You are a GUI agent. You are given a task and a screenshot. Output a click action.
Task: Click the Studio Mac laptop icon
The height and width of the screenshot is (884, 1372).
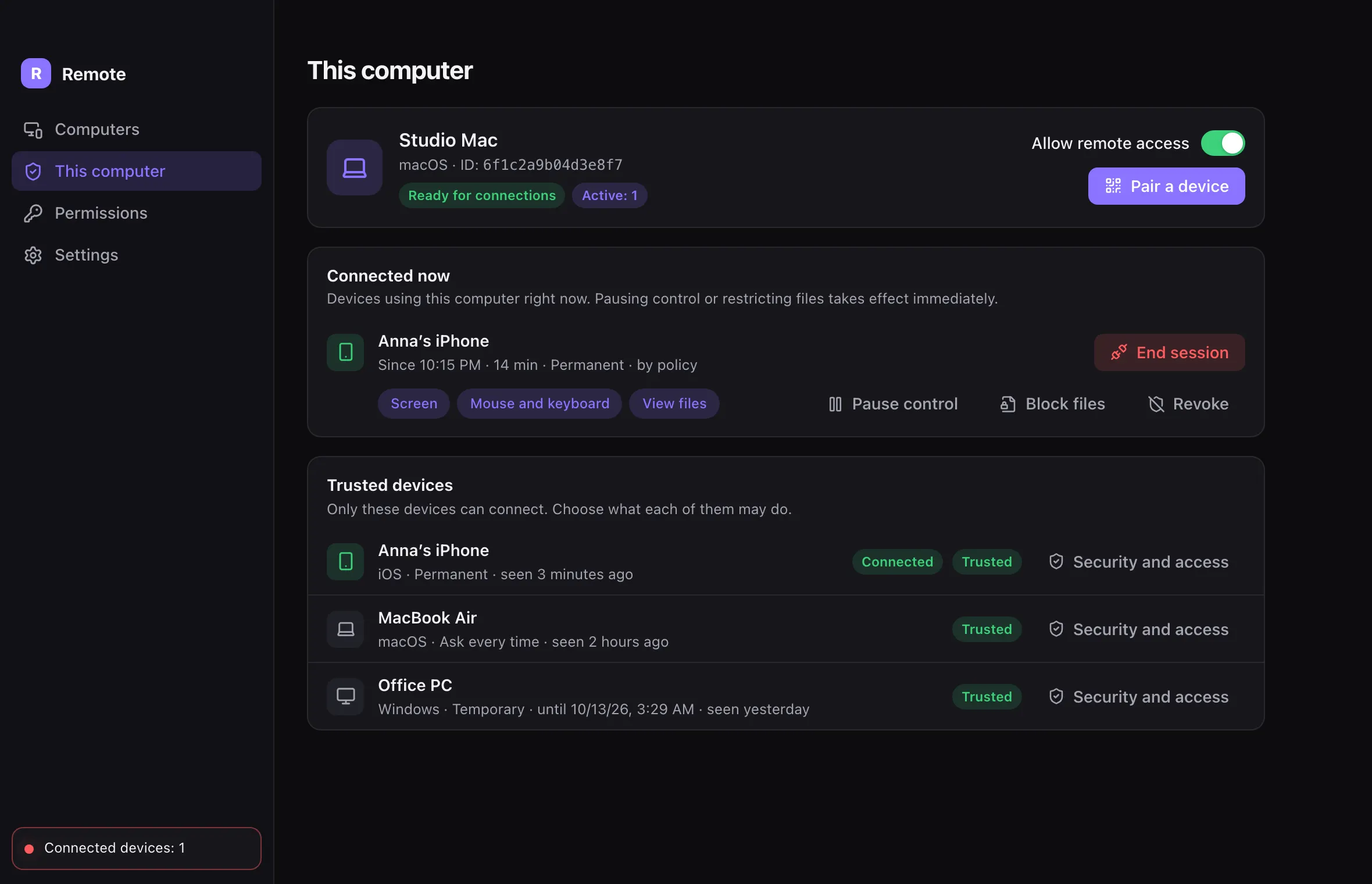[355, 168]
